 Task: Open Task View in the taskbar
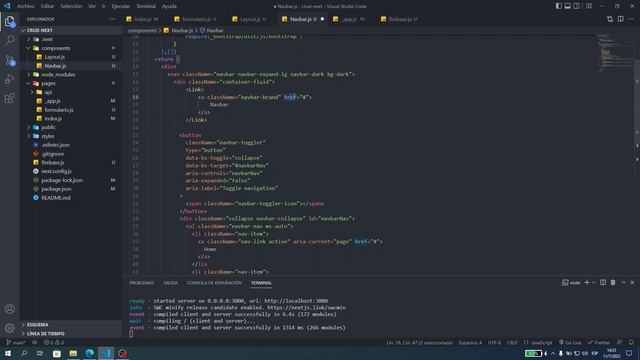point(40,353)
